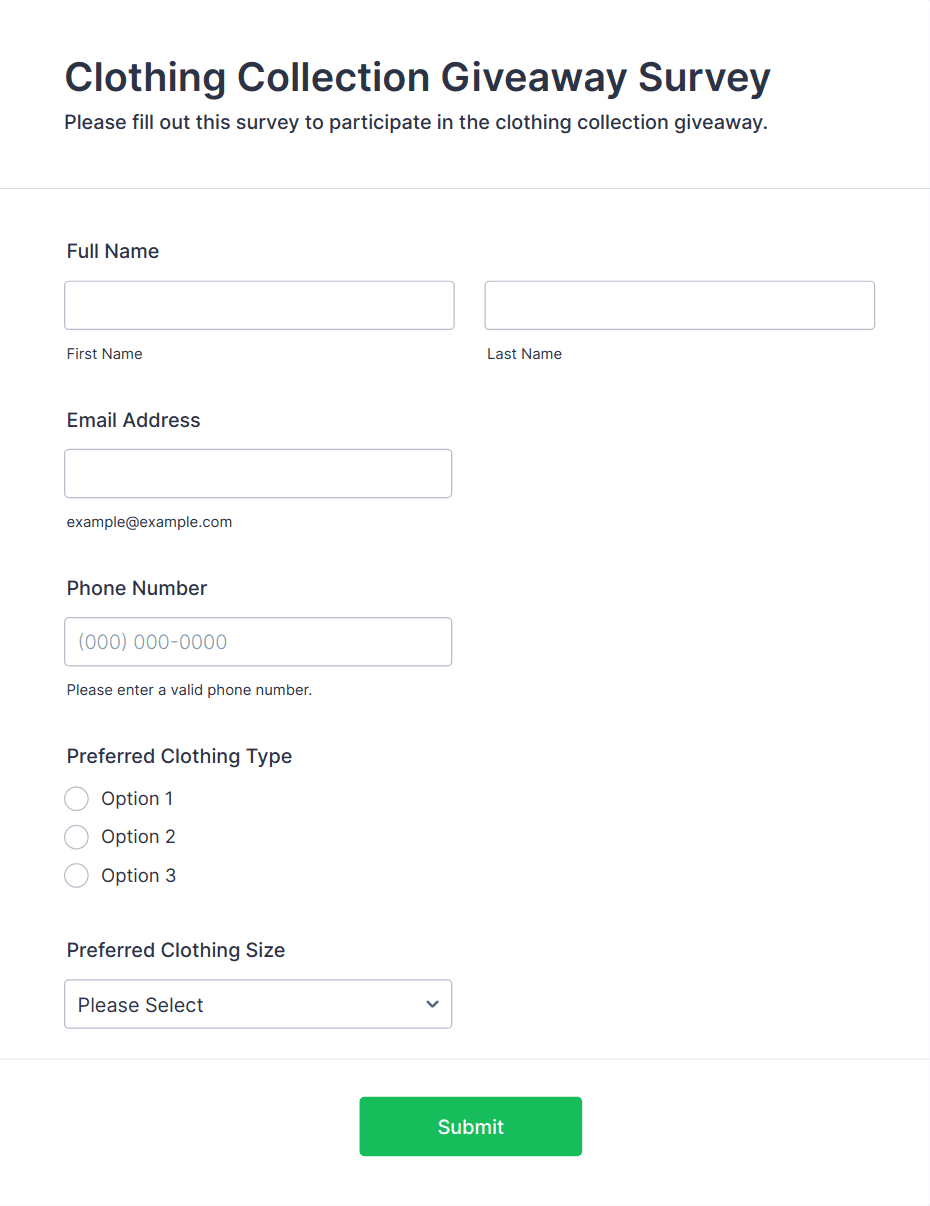Select the Option 1 radio button

[77, 799]
